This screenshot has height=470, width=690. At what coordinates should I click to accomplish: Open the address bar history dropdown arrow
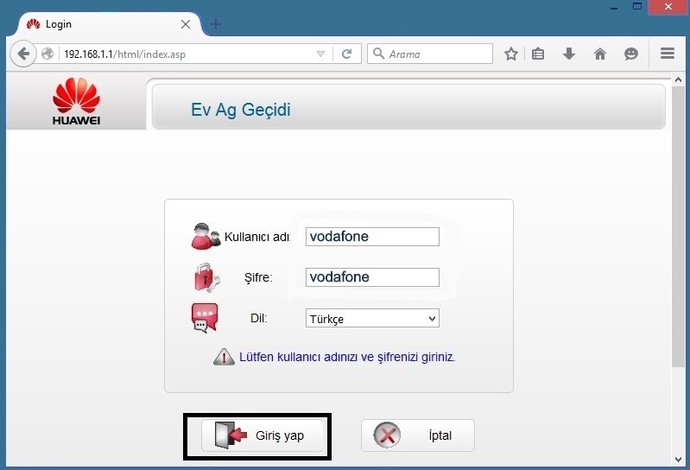point(321,54)
